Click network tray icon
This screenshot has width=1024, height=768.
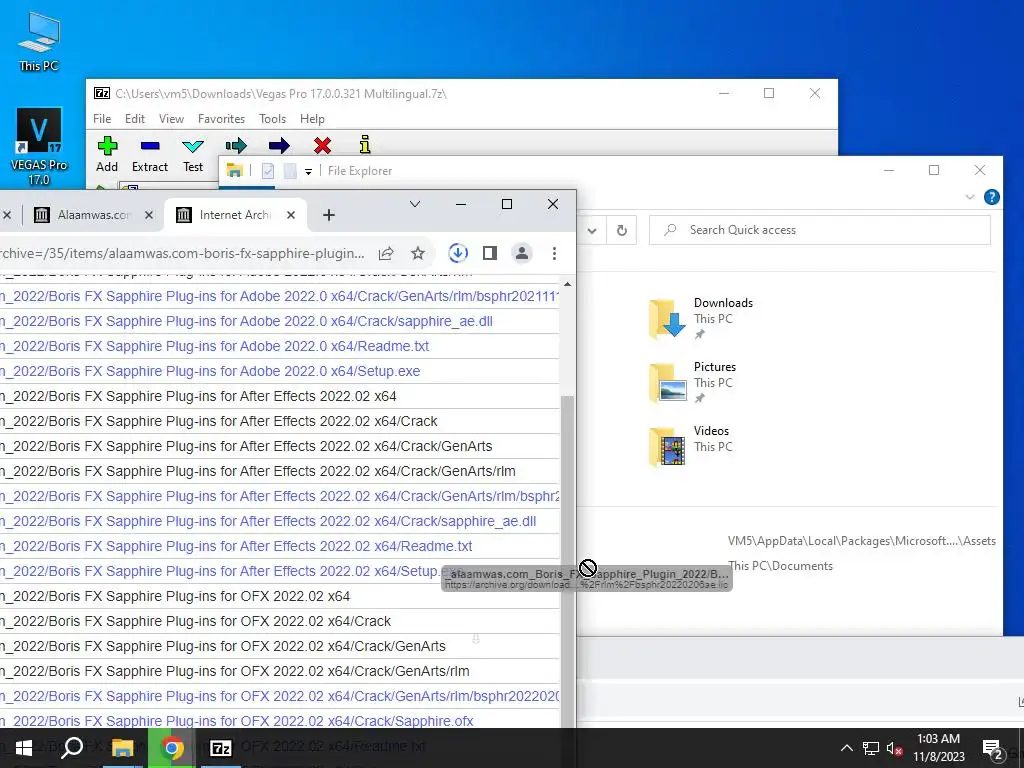coord(871,748)
